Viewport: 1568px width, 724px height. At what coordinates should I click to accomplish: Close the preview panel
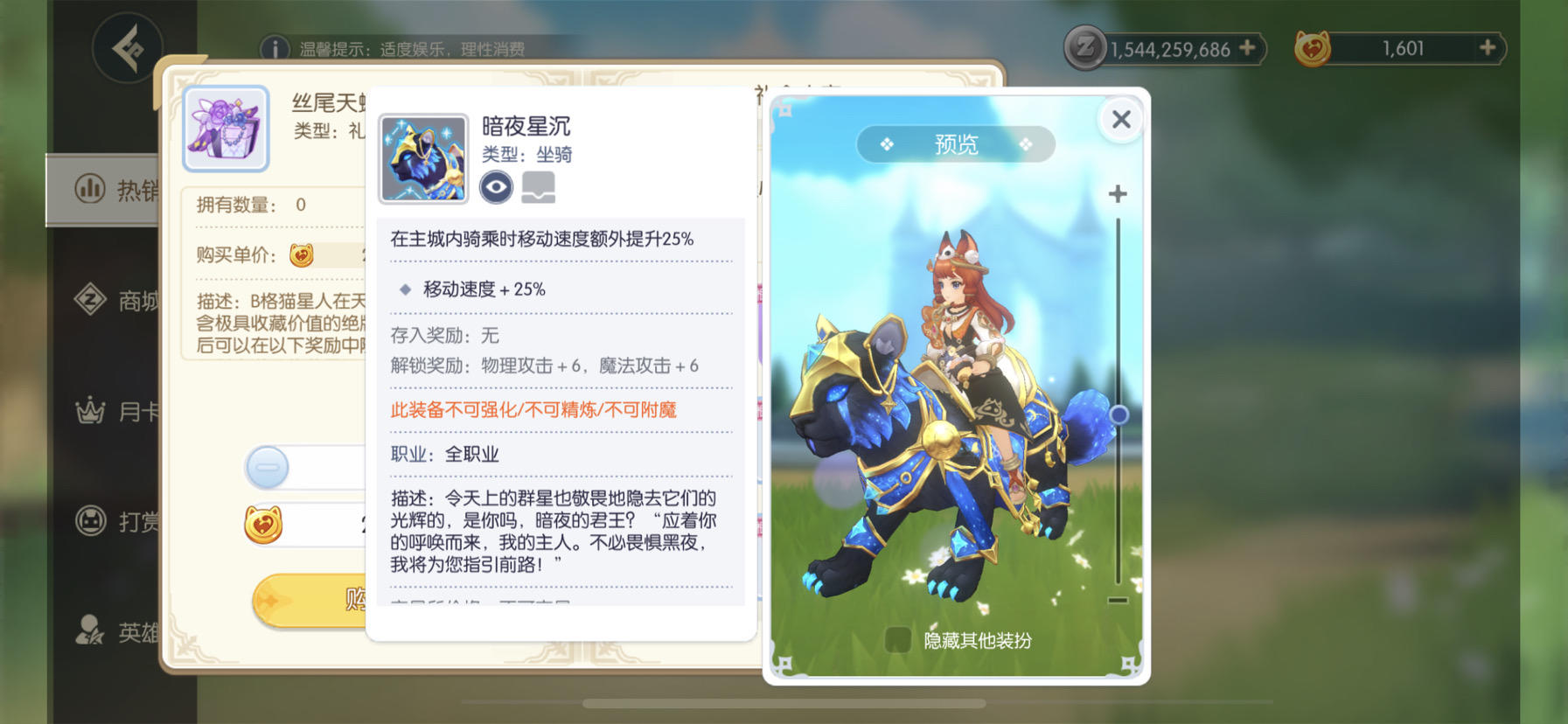coord(1121,119)
